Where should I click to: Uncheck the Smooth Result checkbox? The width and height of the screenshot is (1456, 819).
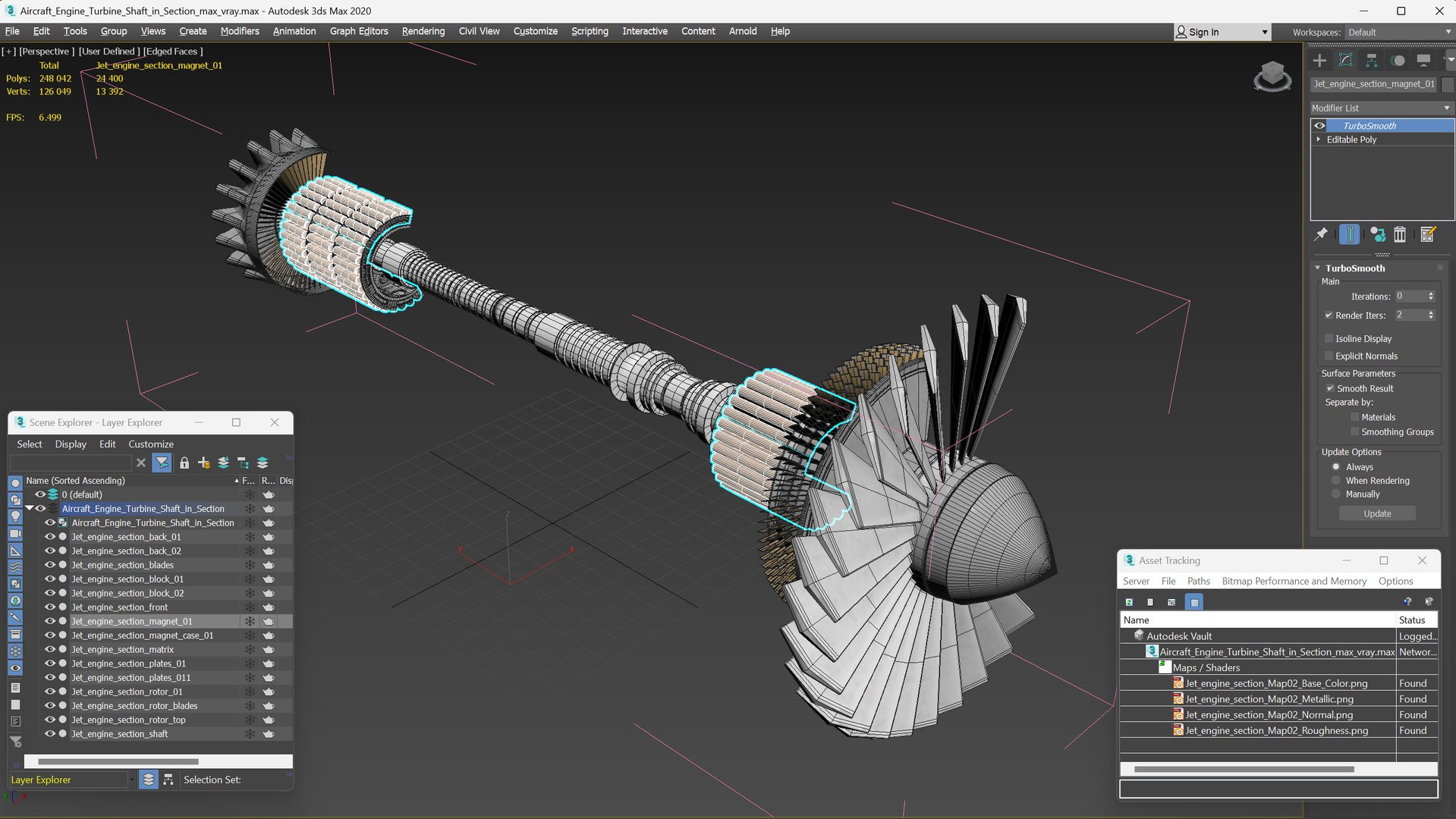point(1330,388)
